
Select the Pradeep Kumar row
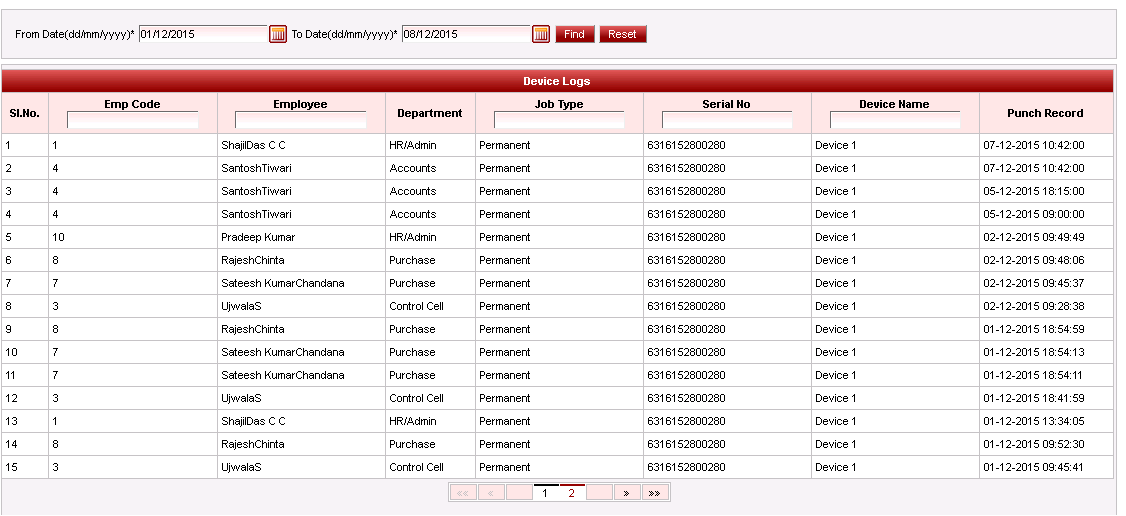click(258, 237)
